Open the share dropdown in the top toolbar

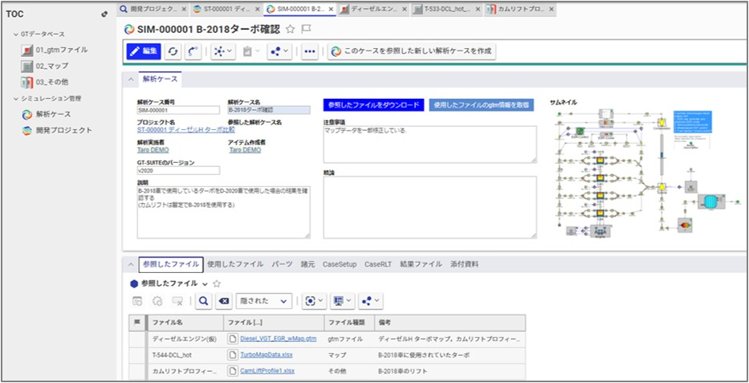point(279,52)
